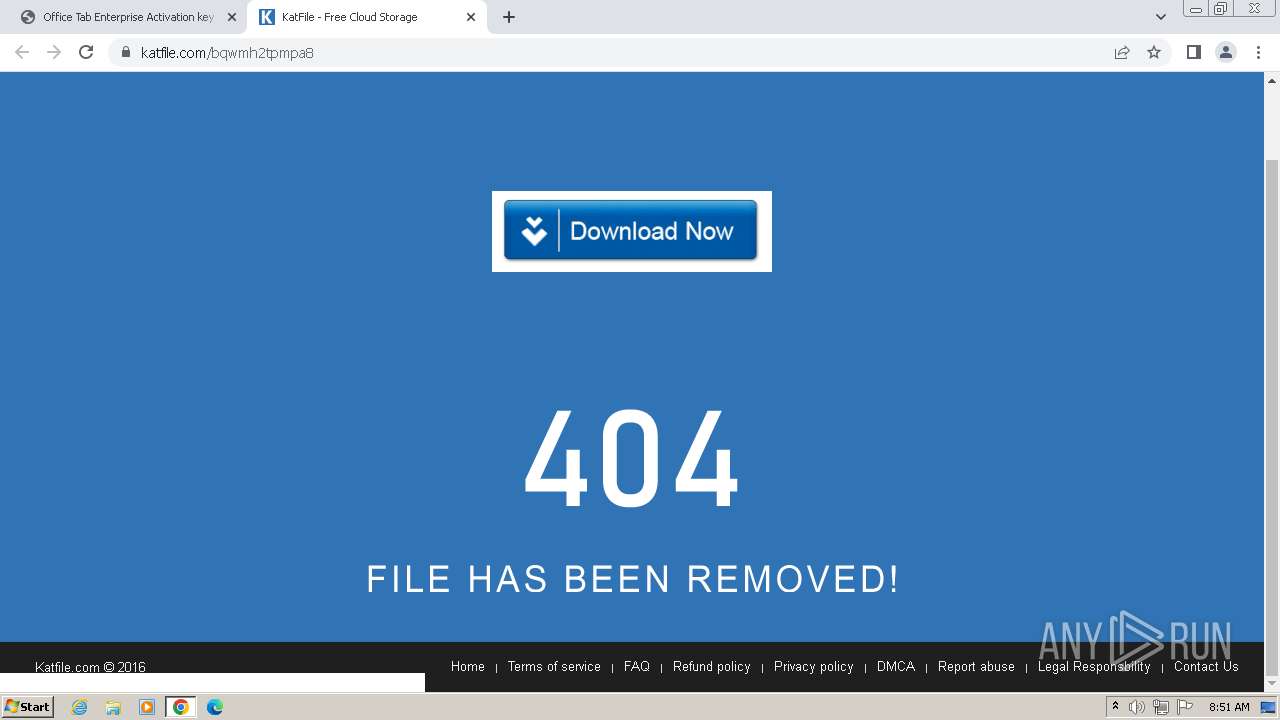Open a new browser tab
The width and height of the screenshot is (1280, 720).
pyautogui.click(x=508, y=17)
